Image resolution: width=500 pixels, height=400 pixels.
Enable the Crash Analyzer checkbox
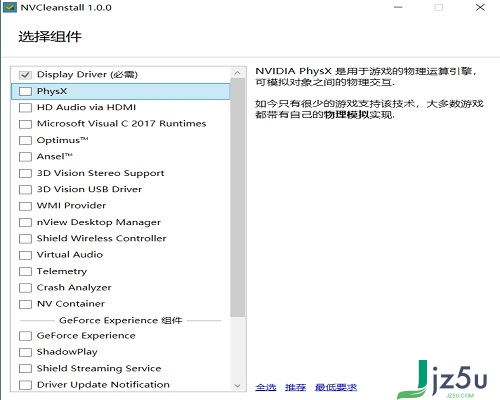pyautogui.click(x=25, y=288)
